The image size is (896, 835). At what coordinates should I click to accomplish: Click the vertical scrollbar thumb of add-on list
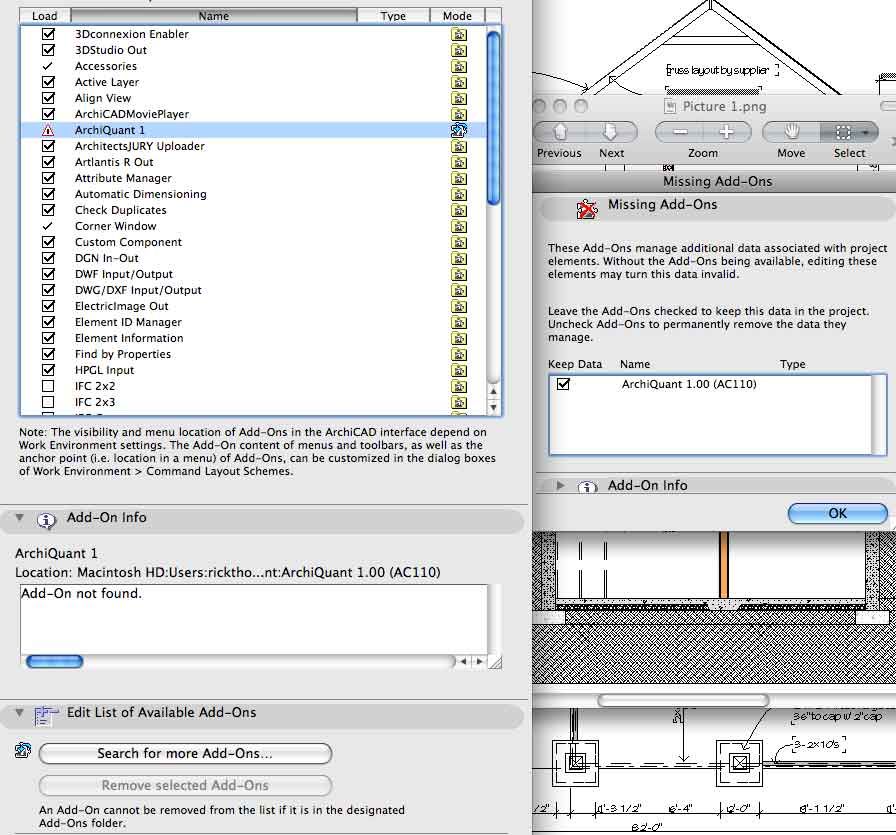tap(493, 118)
